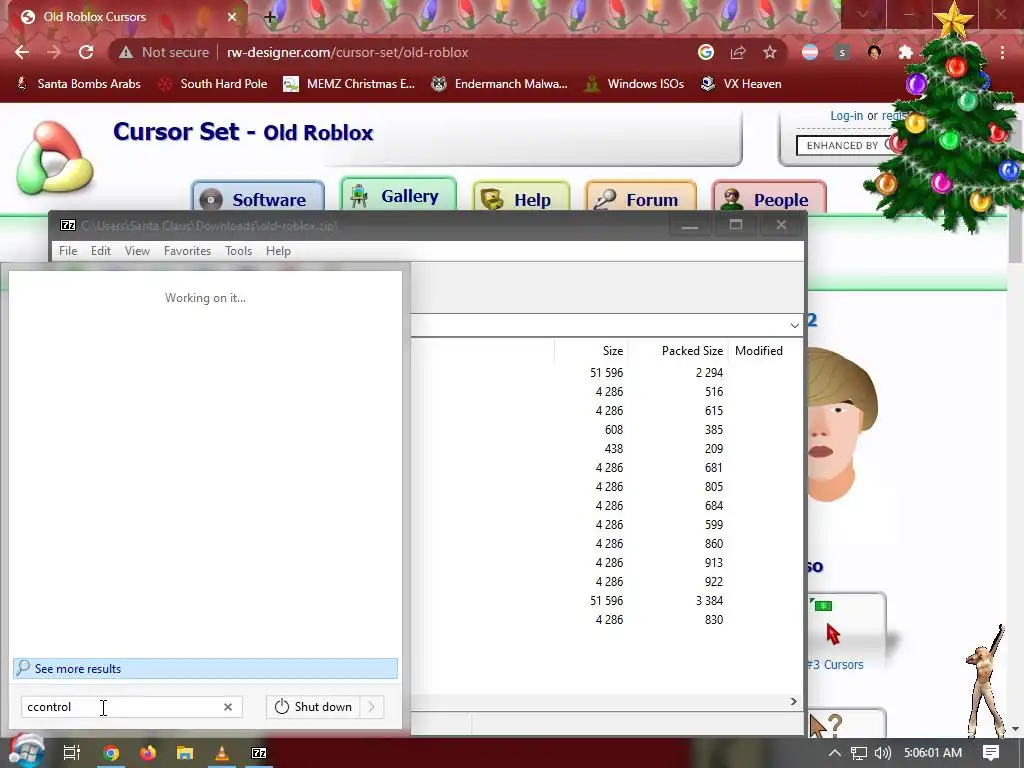1024x768 pixels.
Task: Open South Hard Pole bookmark
Action: coord(214,84)
